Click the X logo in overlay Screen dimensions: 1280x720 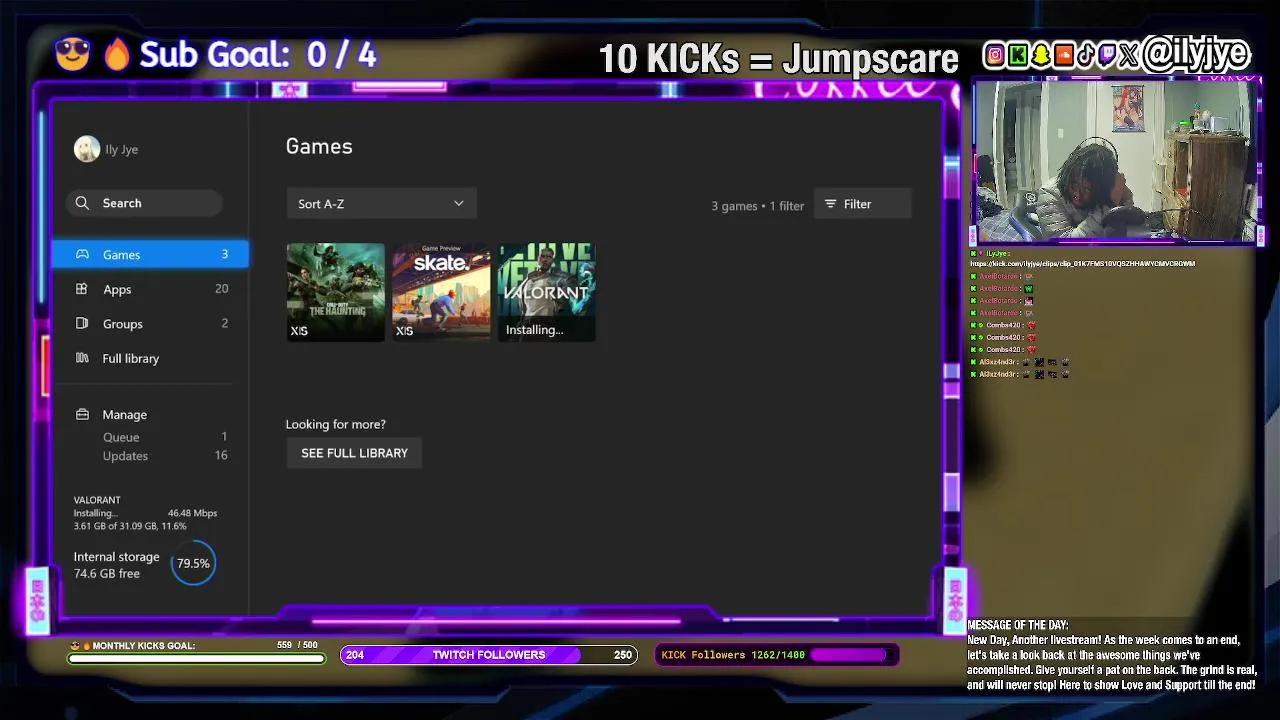tap(1129, 55)
